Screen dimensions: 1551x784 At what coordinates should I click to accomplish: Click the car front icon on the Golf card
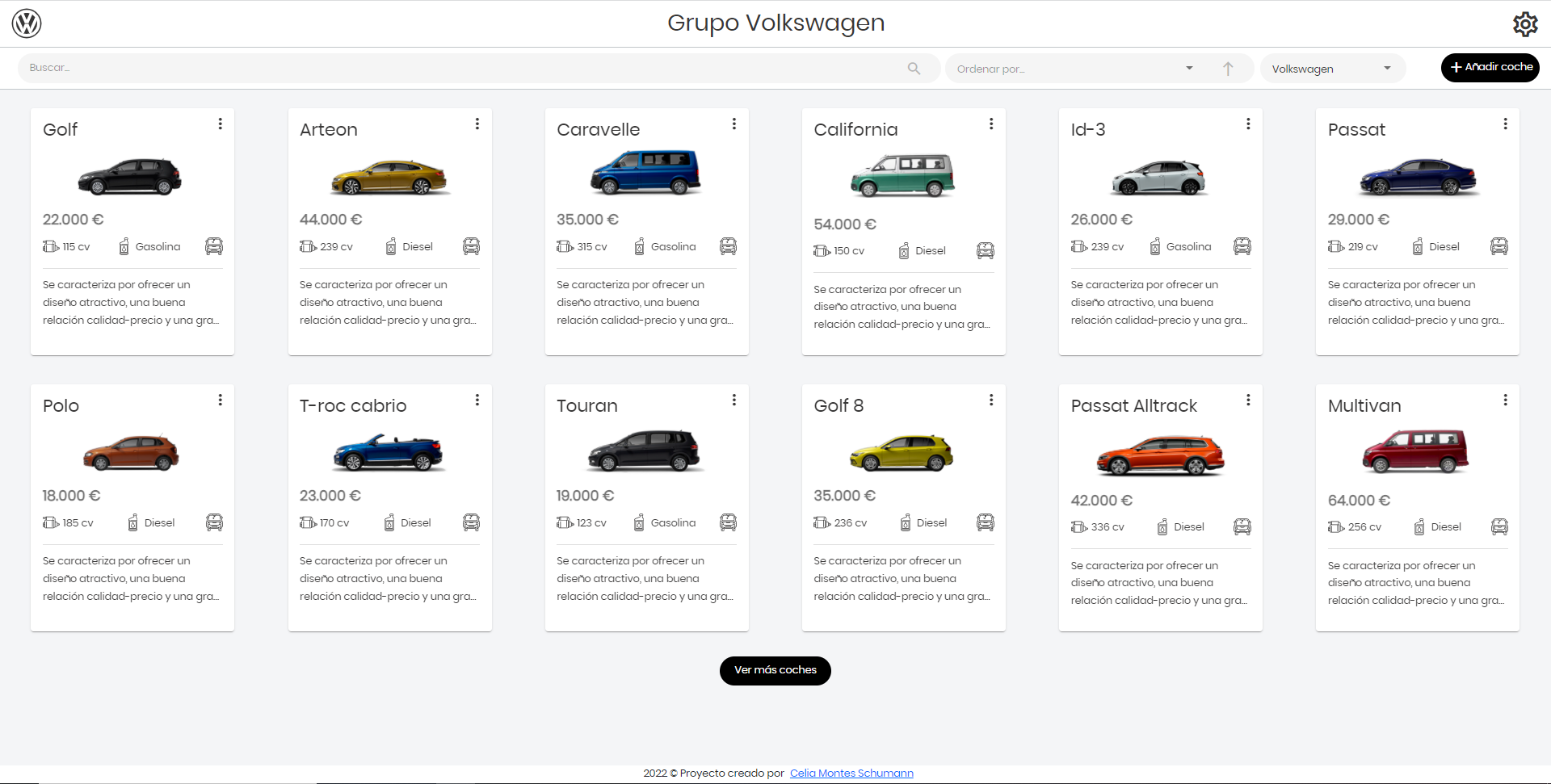coord(214,246)
